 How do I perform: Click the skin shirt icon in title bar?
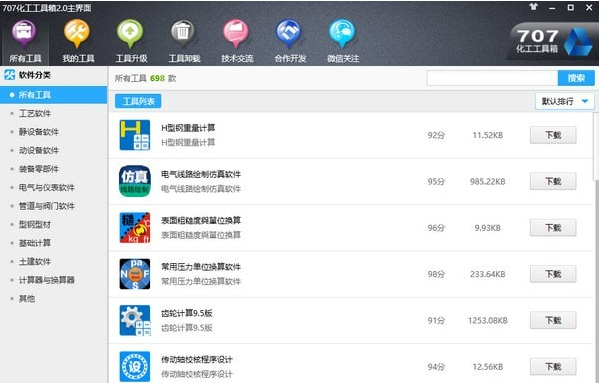534,7
